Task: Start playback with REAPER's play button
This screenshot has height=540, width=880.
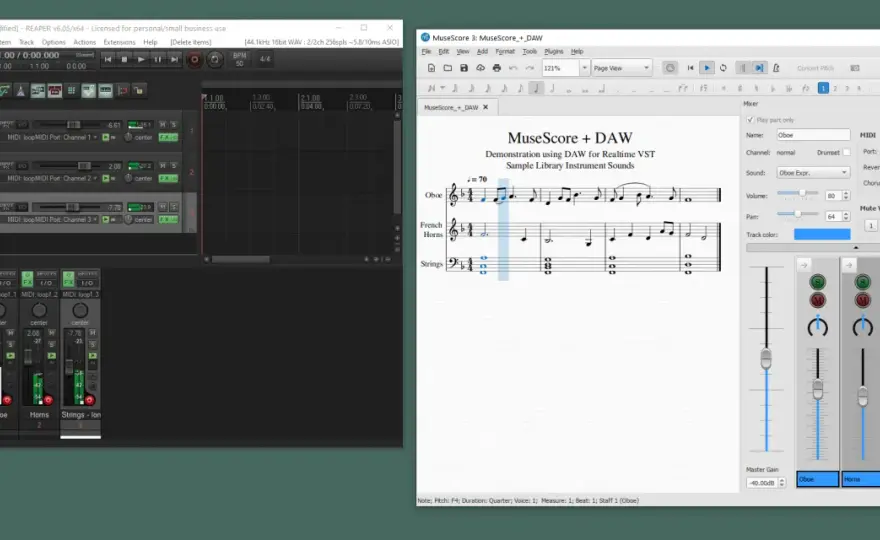Action: [x=141, y=59]
